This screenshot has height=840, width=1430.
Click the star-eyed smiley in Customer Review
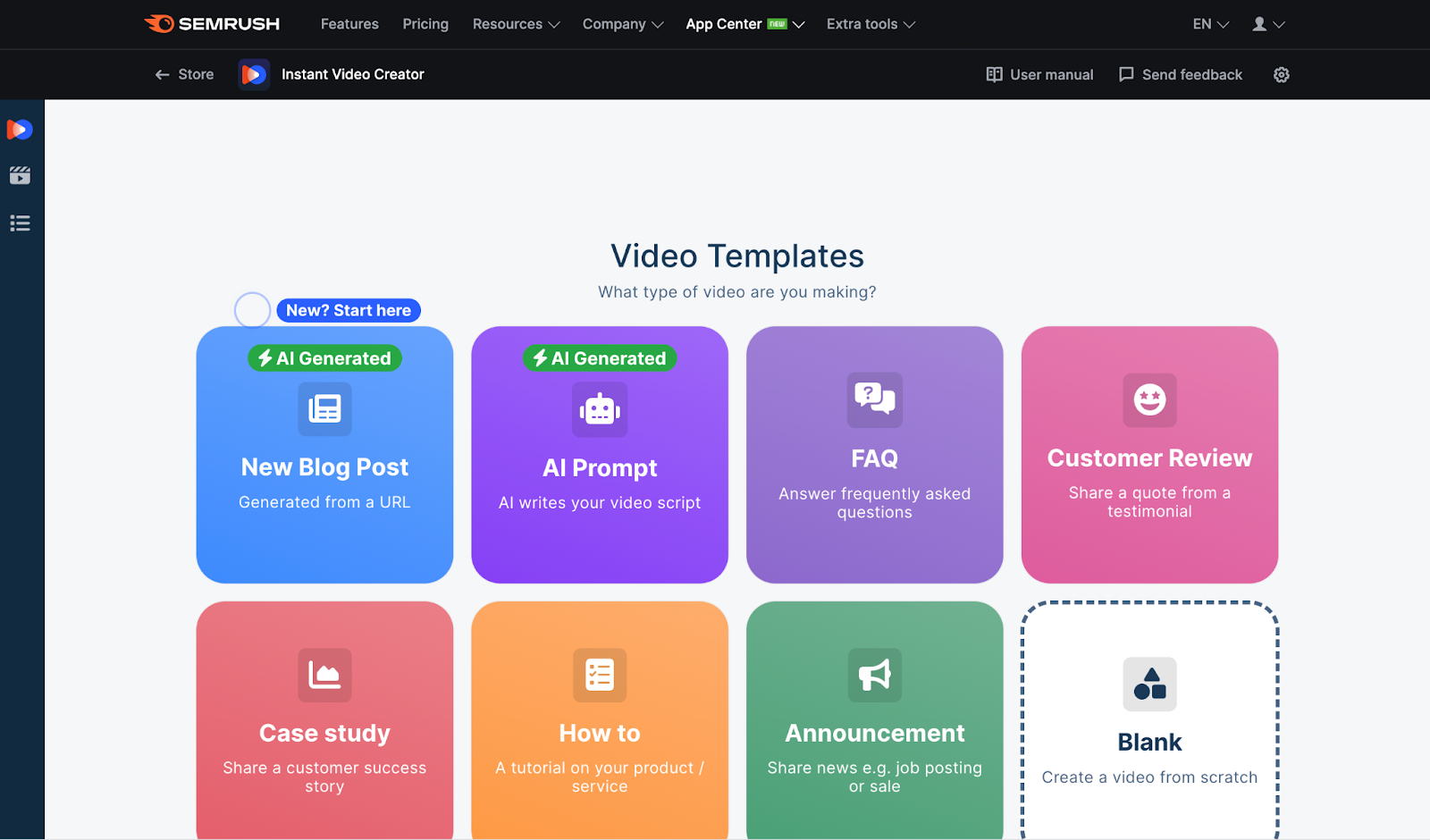tap(1149, 399)
